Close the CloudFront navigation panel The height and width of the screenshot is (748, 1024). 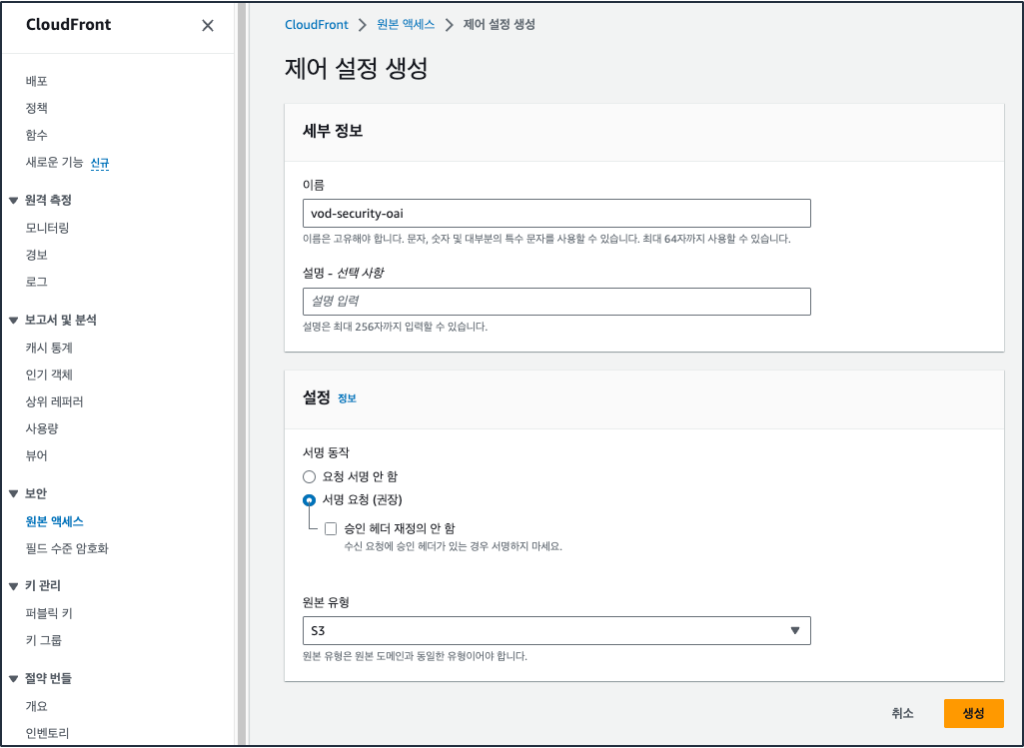pyautogui.click(x=208, y=25)
